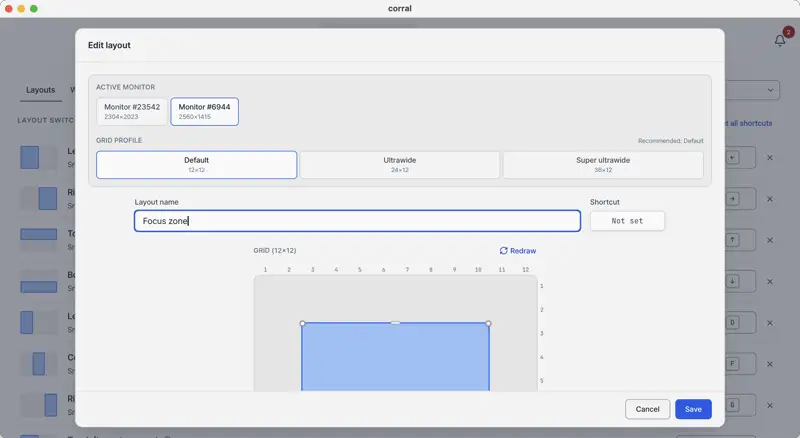800x438 pixels.
Task: Select the right-half layout thumbnail in background list
Action: [38, 199]
